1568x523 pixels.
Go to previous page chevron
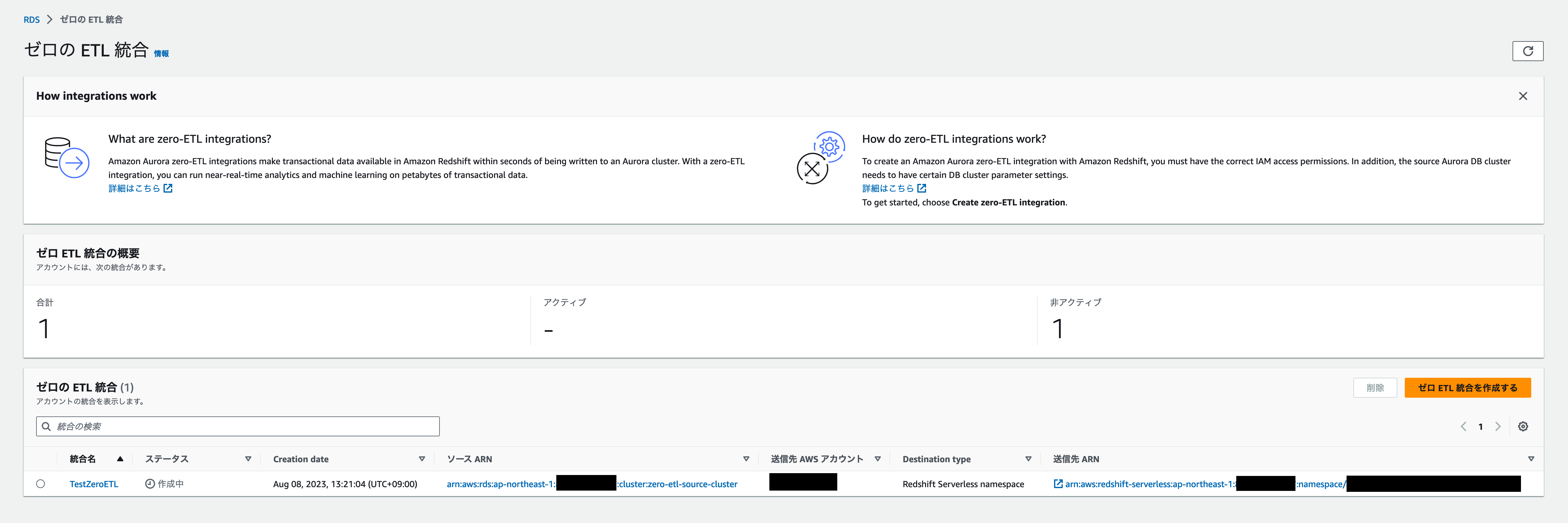(1463, 427)
